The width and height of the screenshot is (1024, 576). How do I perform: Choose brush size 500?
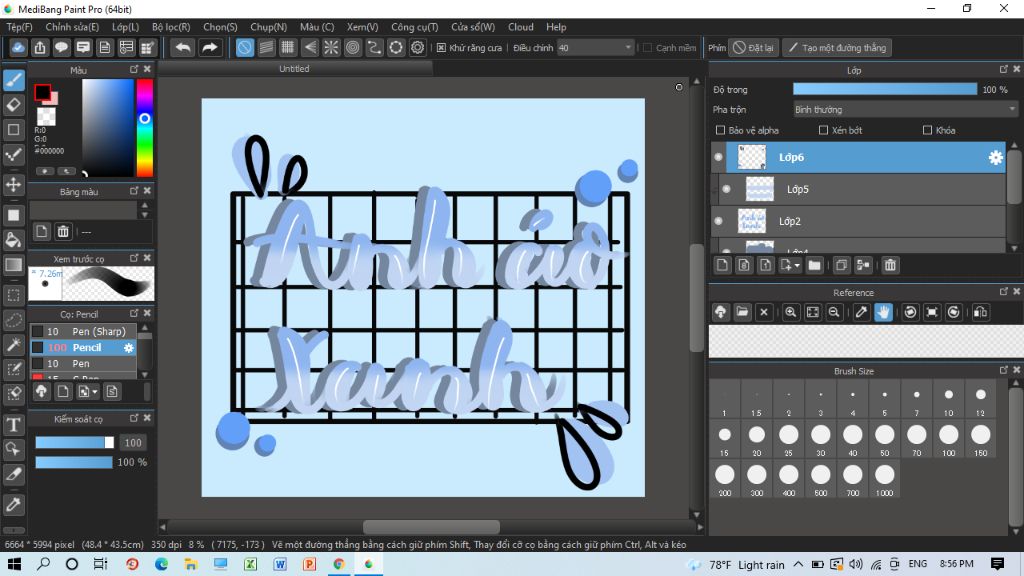820,480
